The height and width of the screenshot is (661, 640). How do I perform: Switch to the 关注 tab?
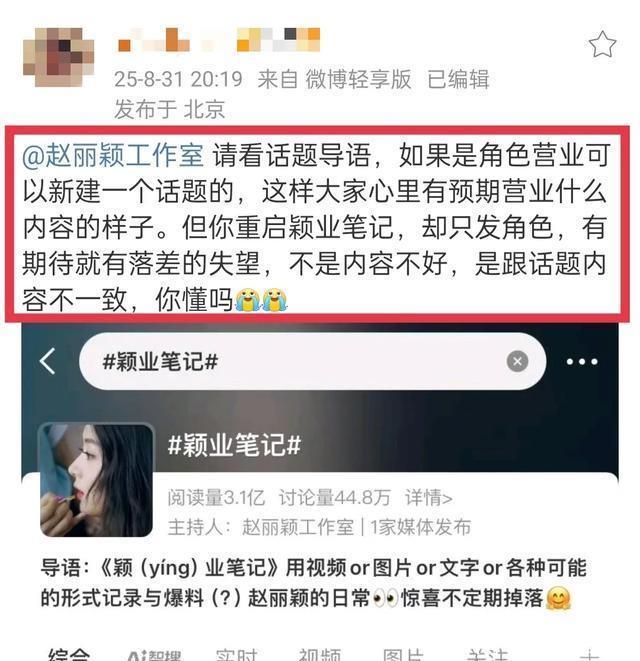pyautogui.click(x=487, y=655)
